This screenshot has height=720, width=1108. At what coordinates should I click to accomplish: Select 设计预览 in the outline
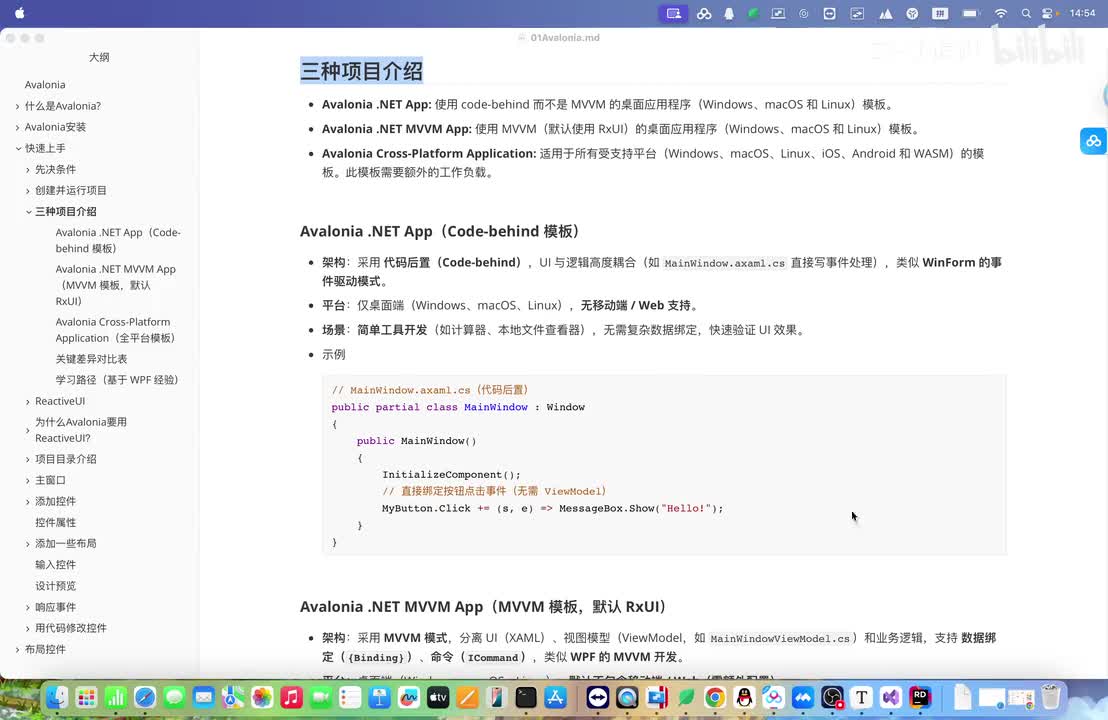click(x=55, y=586)
